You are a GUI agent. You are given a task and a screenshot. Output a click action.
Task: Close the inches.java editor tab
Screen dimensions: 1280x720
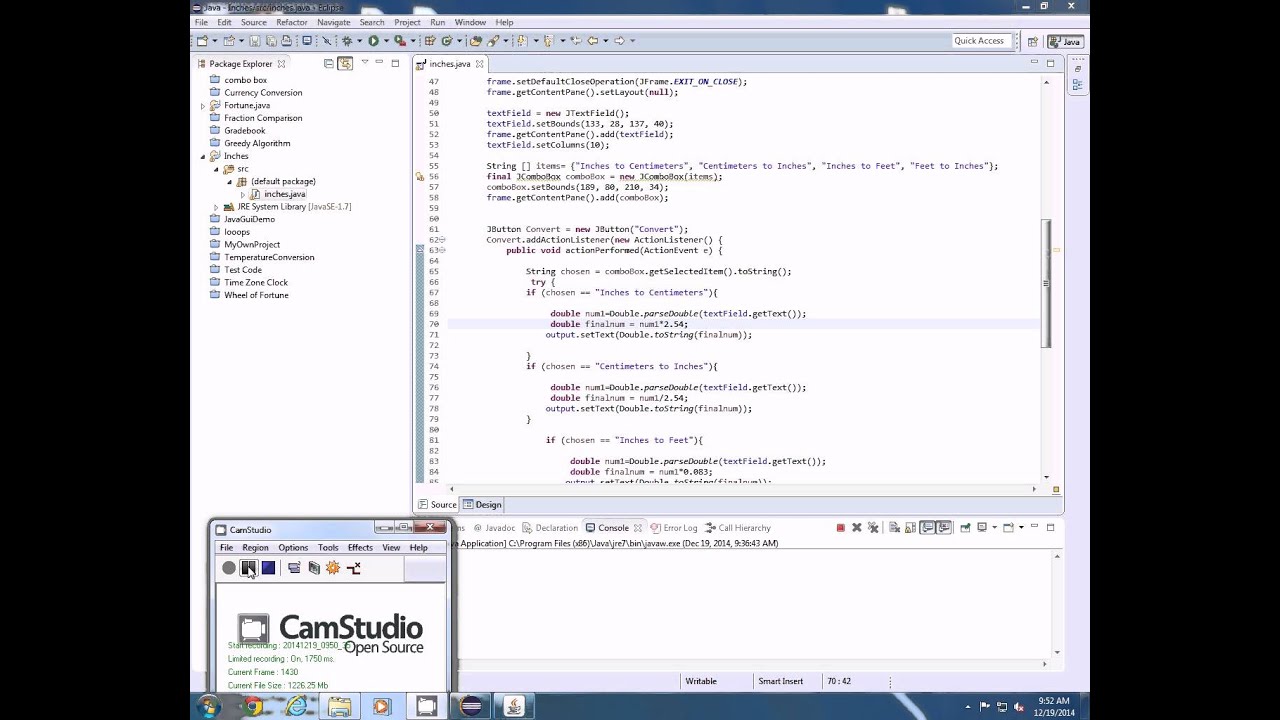(x=479, y=64)
